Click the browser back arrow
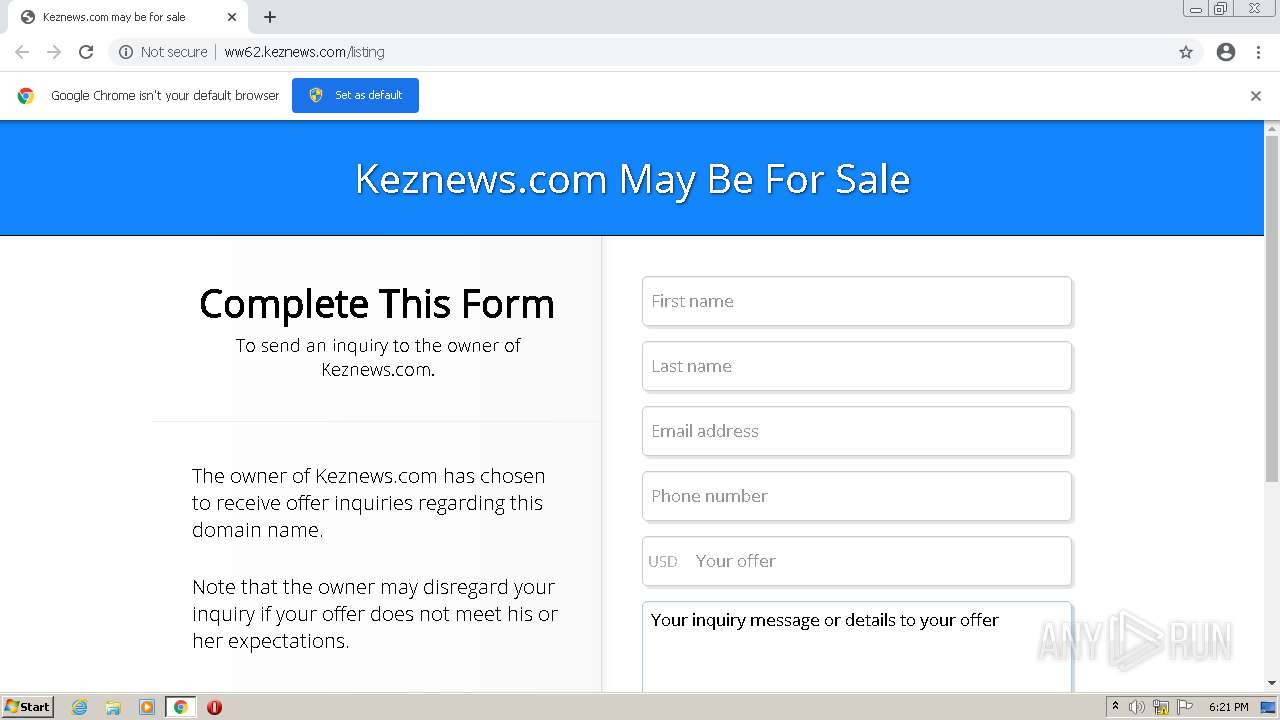The height and width of the screenshot is (720, 1280). tap(22, 52)
